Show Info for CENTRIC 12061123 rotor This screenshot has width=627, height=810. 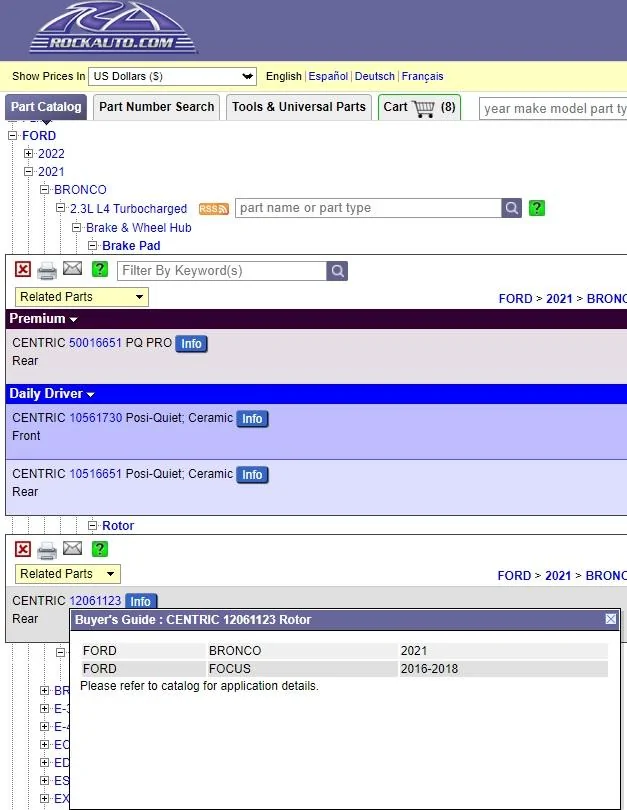click(140, 601)
